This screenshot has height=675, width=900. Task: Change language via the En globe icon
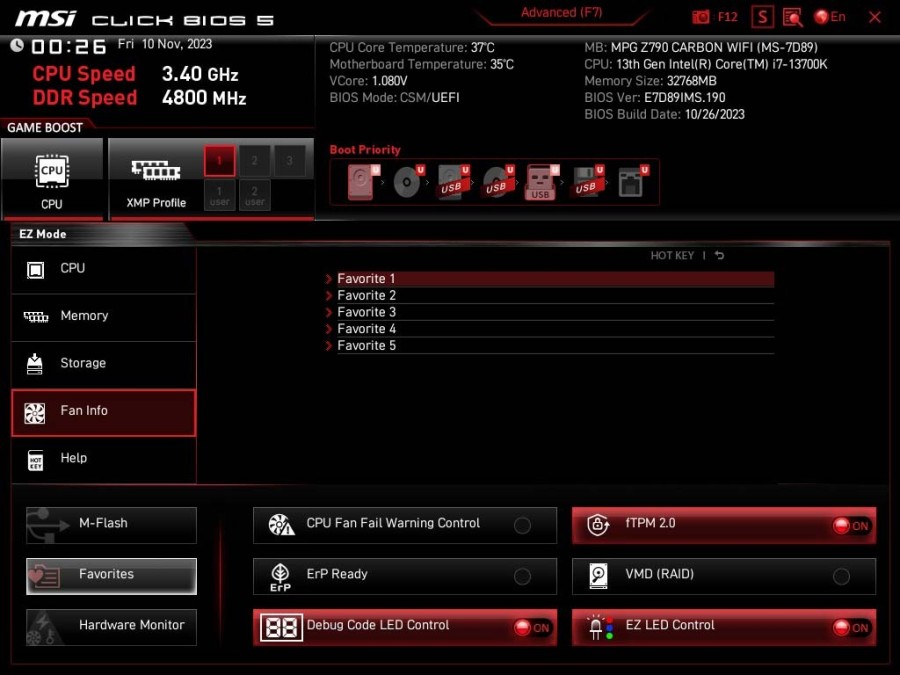(830, 17)
